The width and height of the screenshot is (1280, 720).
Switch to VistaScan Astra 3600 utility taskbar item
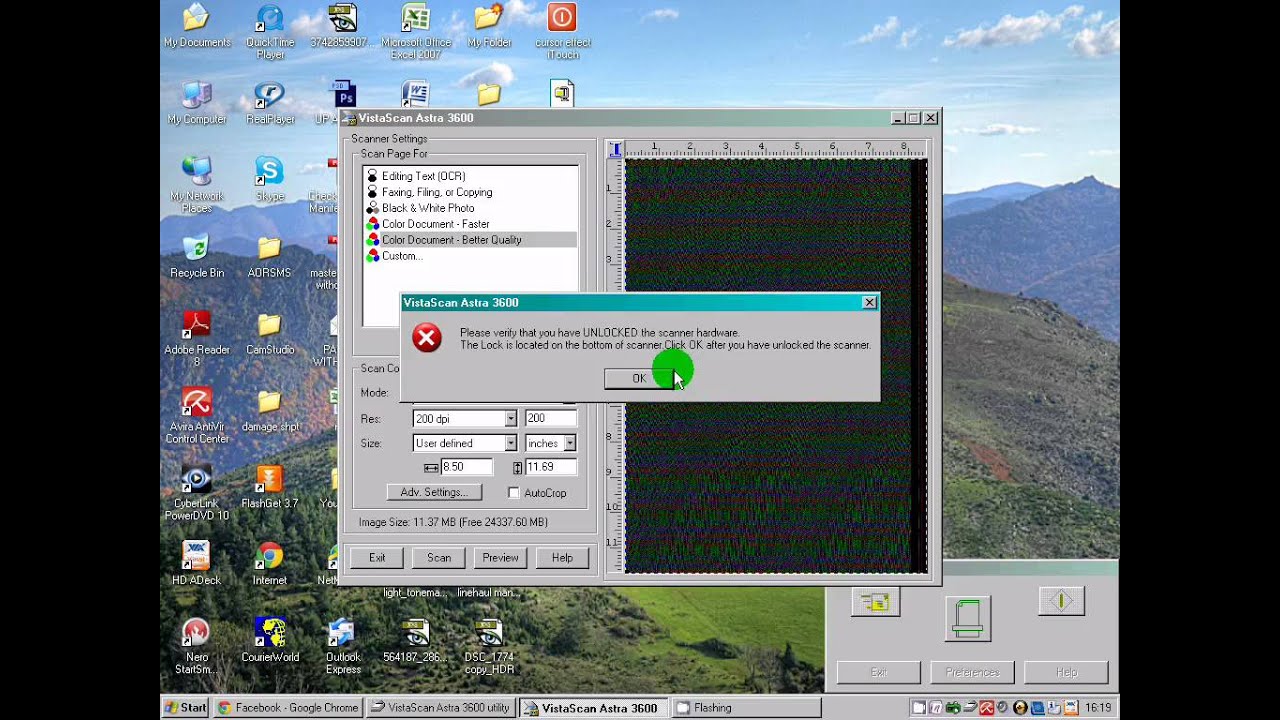[440, 708]
